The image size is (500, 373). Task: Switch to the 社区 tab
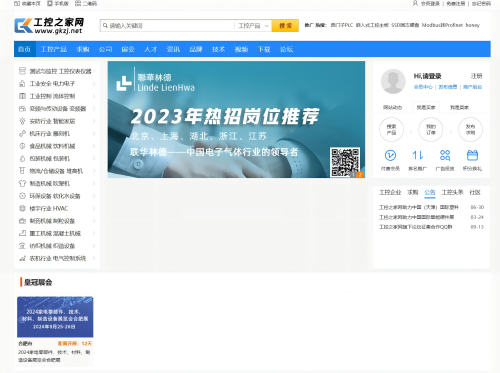pos(475,192)
